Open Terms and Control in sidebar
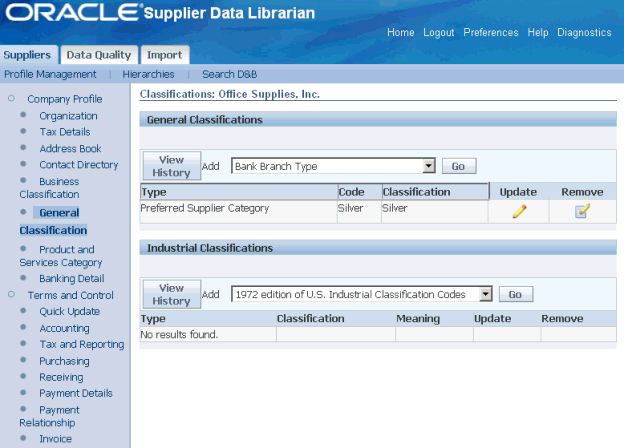 tap(70, 295)
